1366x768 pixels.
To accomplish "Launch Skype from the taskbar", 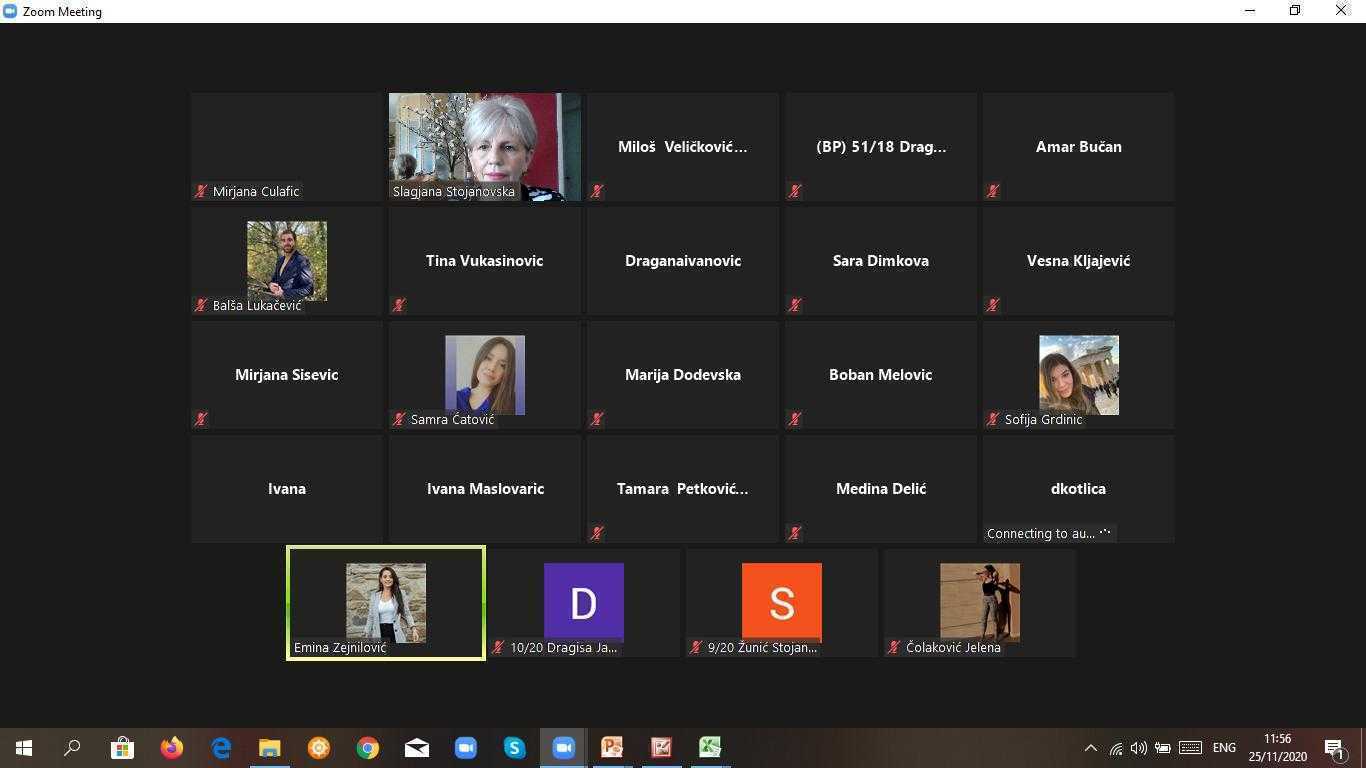I will 514,747.
